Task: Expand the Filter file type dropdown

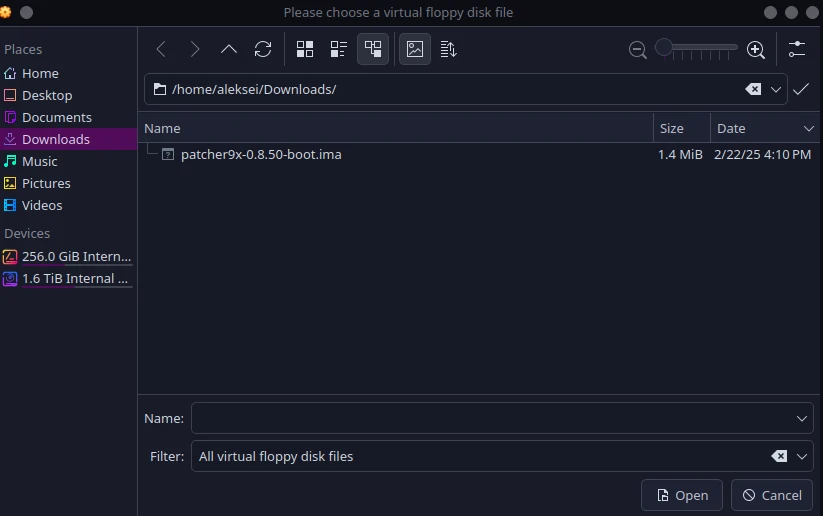Action: click(x=801, y=456)
